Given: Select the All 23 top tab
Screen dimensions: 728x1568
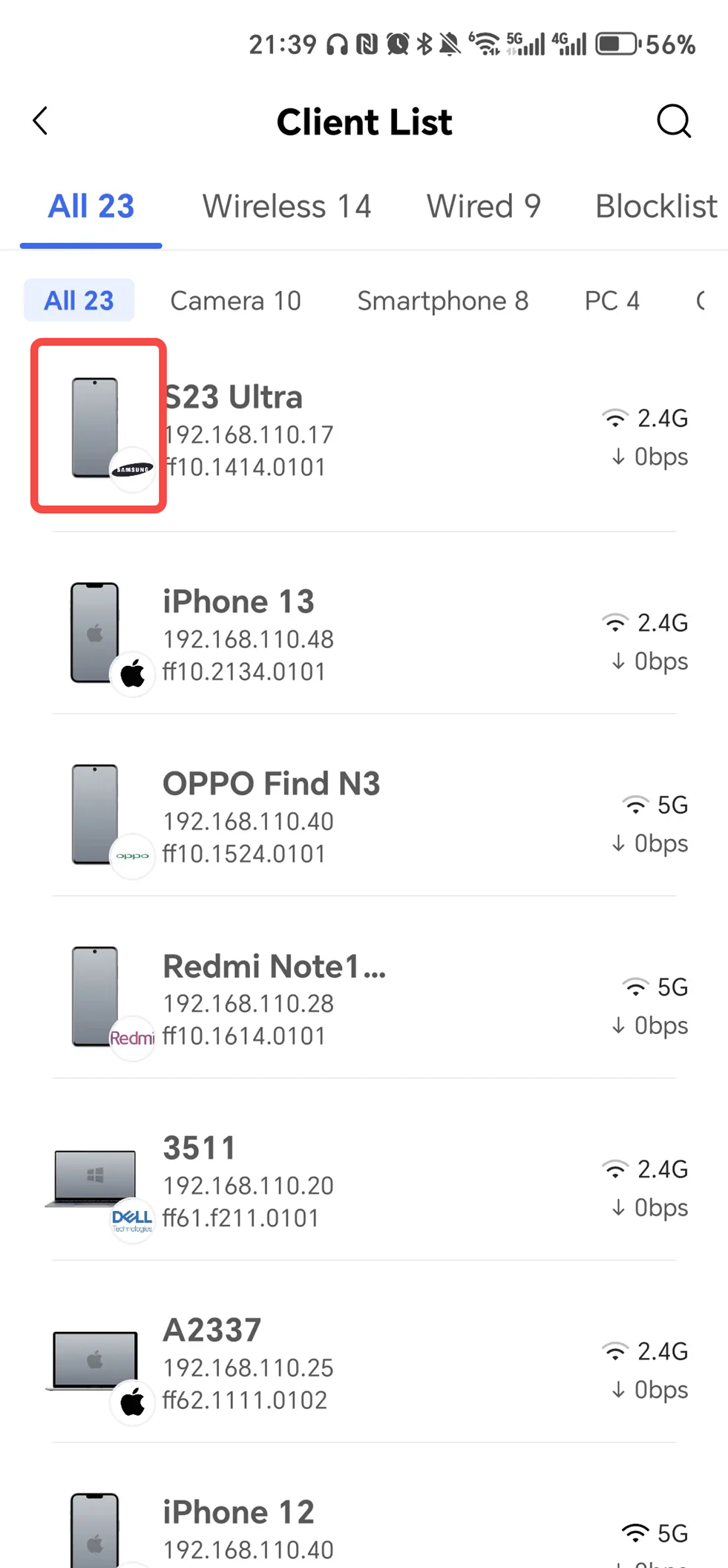Looking at the screenshot, I should pos(91,206).
